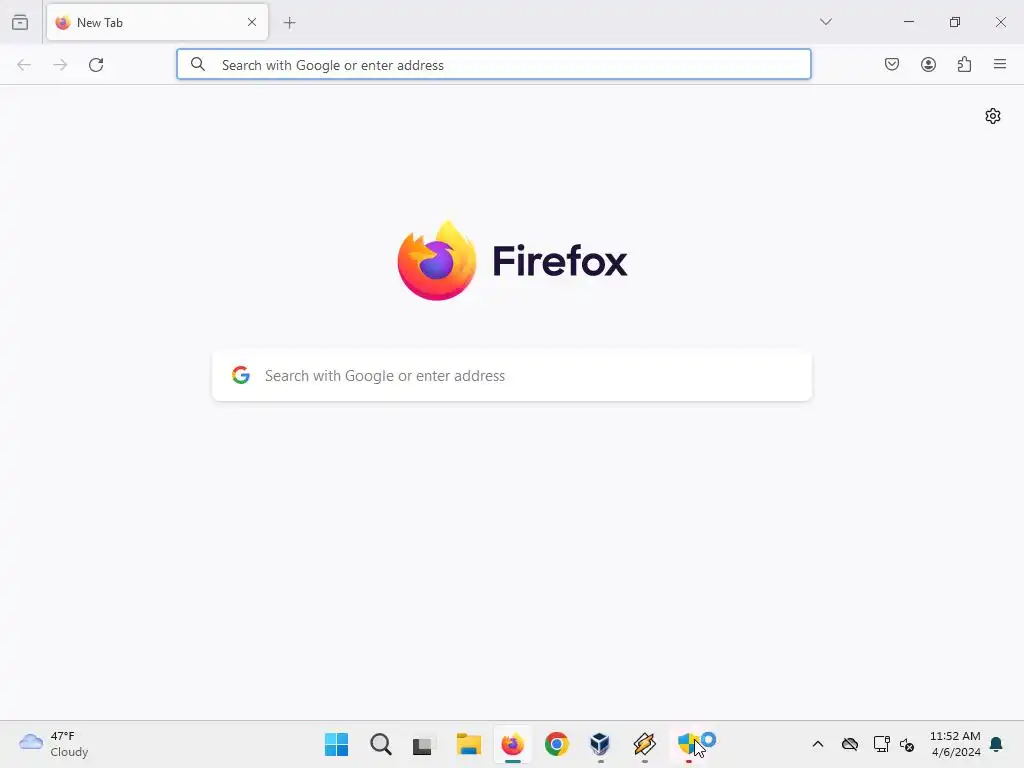Open the network tray icon
This screenshot has height=768, width=1024.
882,744
